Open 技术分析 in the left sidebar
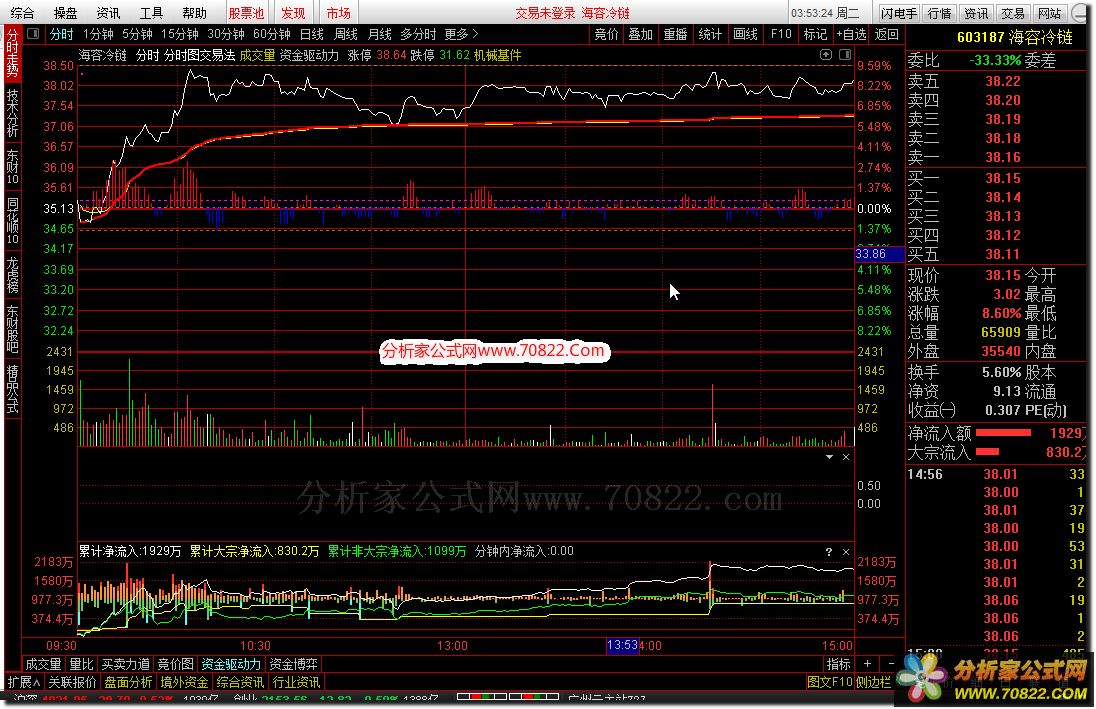Viewport: 1096px width, 709px height. tap(13, 113)
